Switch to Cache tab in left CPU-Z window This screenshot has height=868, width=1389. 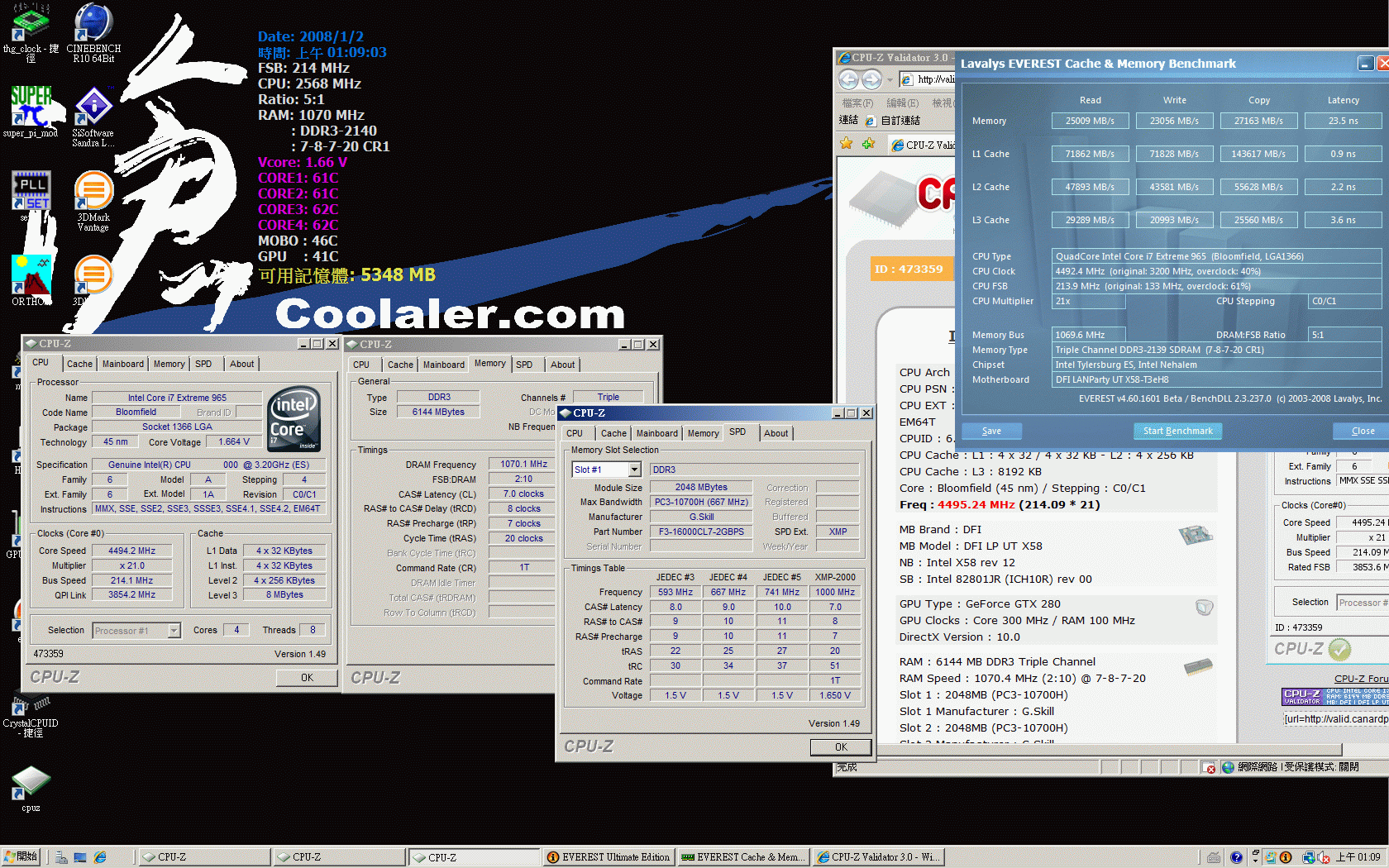click(79, 364)
